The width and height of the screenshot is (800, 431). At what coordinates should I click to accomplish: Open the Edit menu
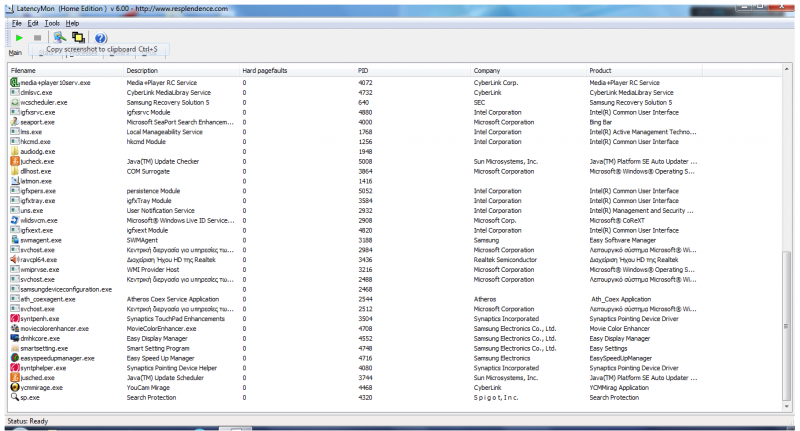pos(33,22)
